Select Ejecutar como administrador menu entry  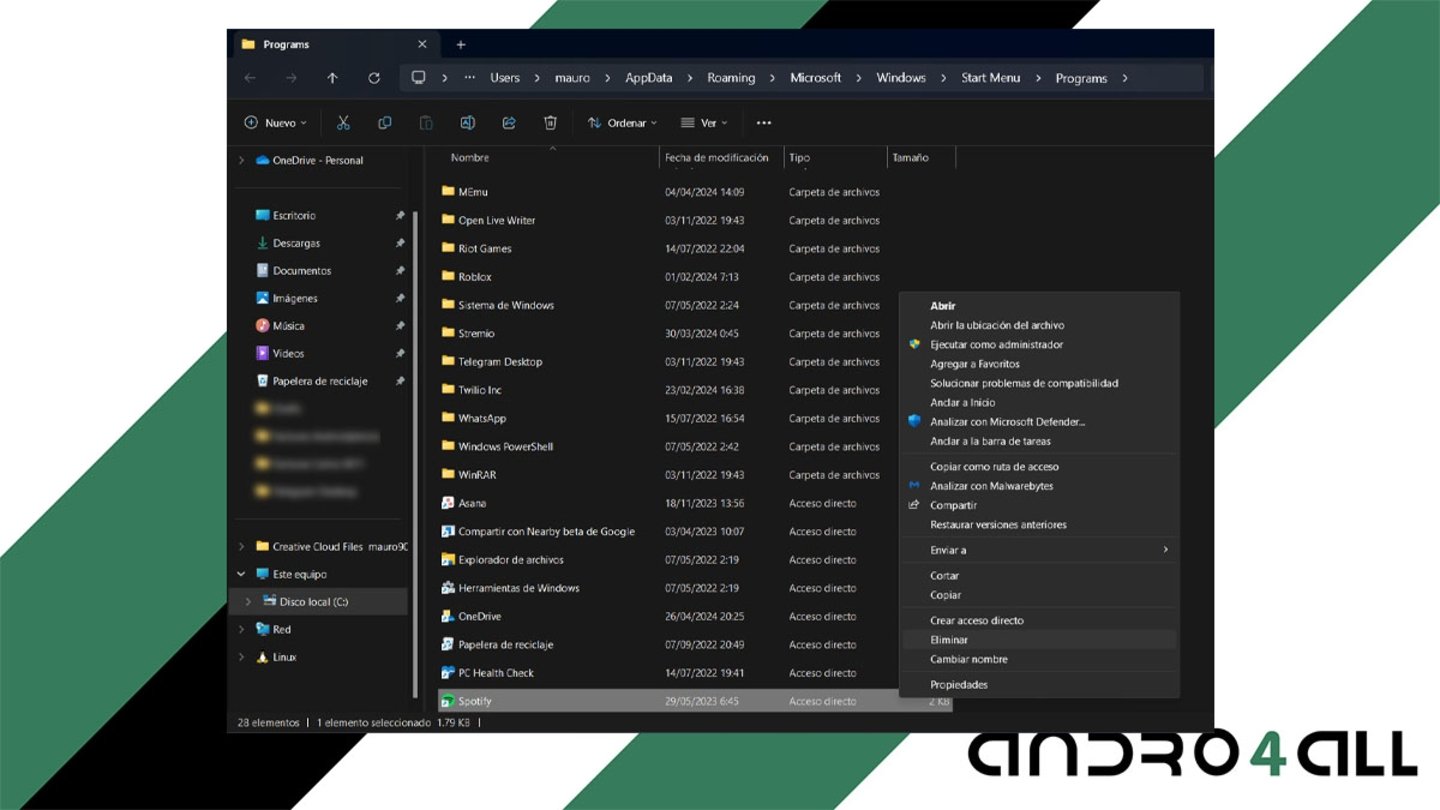coord(996,345)
